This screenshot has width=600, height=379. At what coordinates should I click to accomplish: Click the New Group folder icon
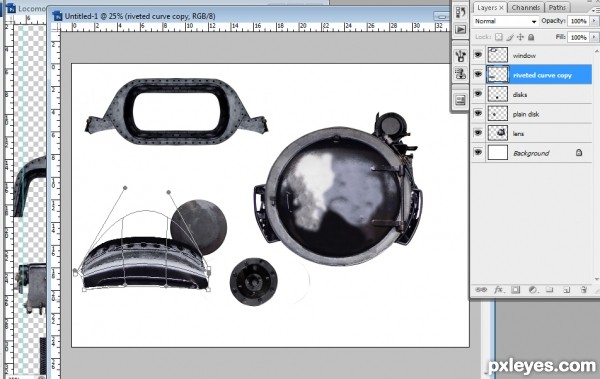coord(549,290)
